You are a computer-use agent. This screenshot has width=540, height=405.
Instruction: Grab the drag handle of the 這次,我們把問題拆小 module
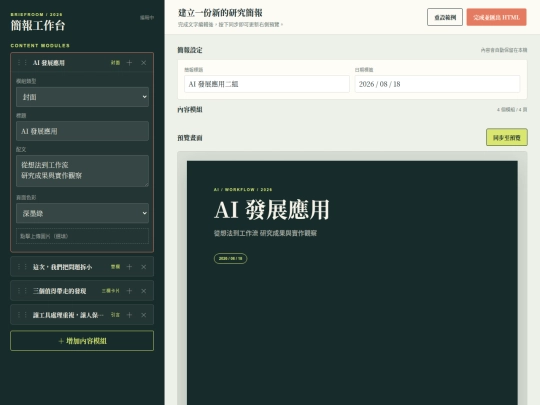[22, 267]
